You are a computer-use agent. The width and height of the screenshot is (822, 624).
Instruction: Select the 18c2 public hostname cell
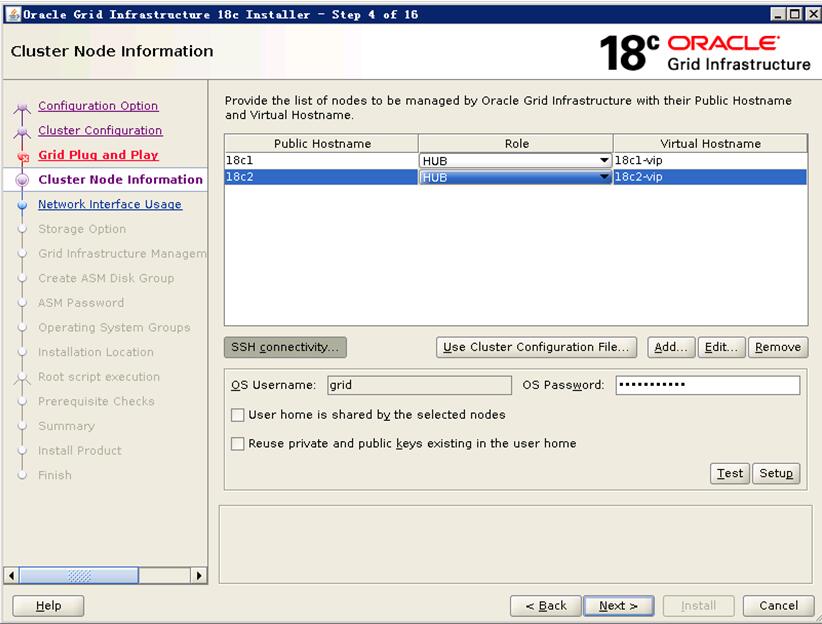[x=321, y=177]
